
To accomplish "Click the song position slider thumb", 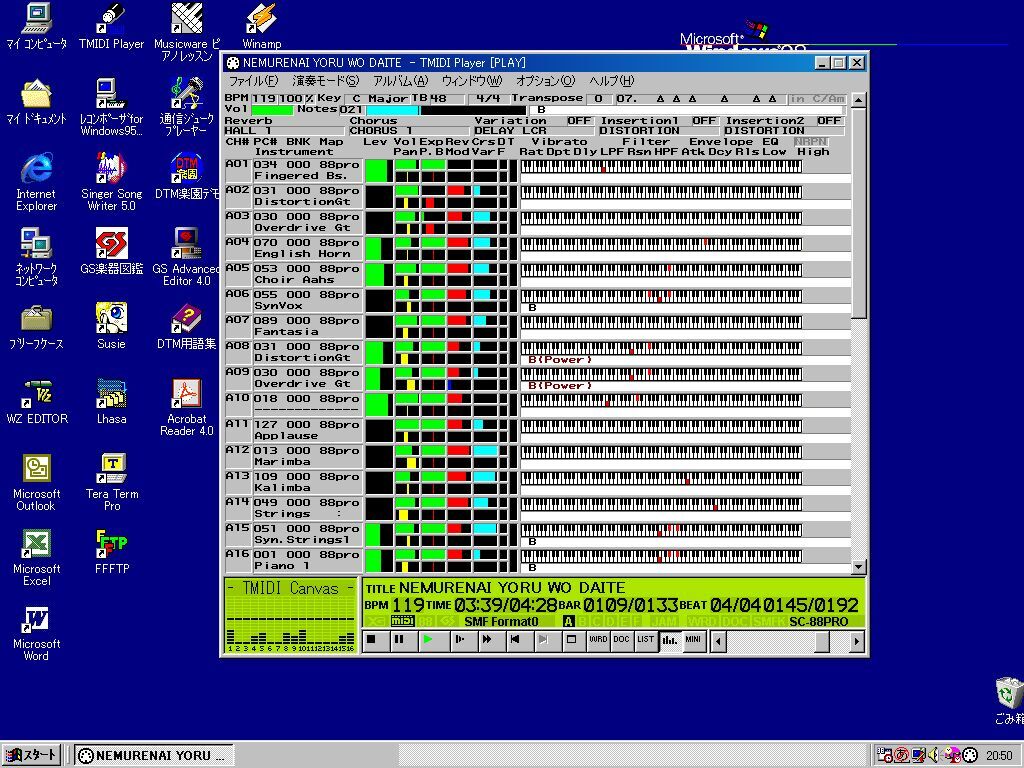I will click(x=822, y=641).
